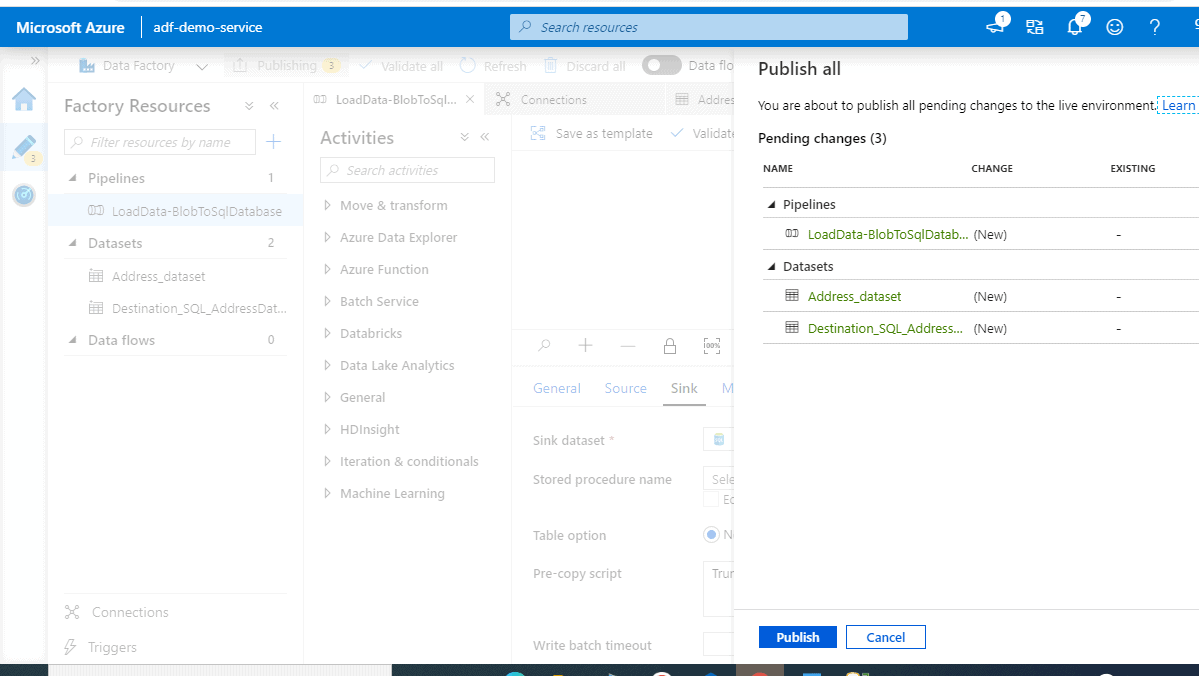Open the Monitor gauge icon in sidebar
The image size is (1199, 676).
24,195
